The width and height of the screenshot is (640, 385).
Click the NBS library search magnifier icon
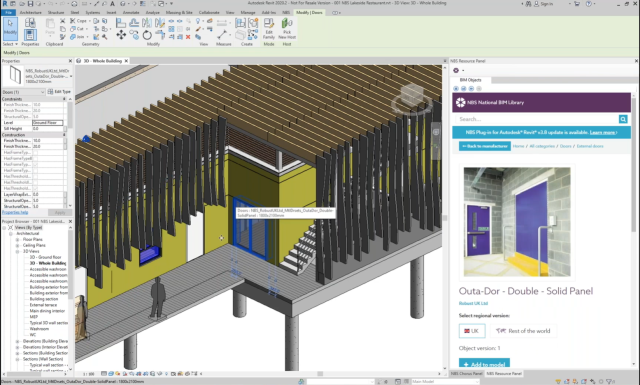point(623,119)
